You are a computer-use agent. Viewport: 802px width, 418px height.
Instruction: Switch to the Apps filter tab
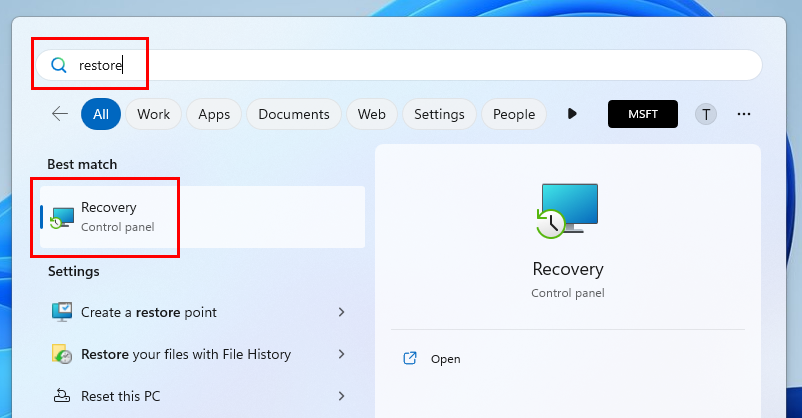[214, 114]
